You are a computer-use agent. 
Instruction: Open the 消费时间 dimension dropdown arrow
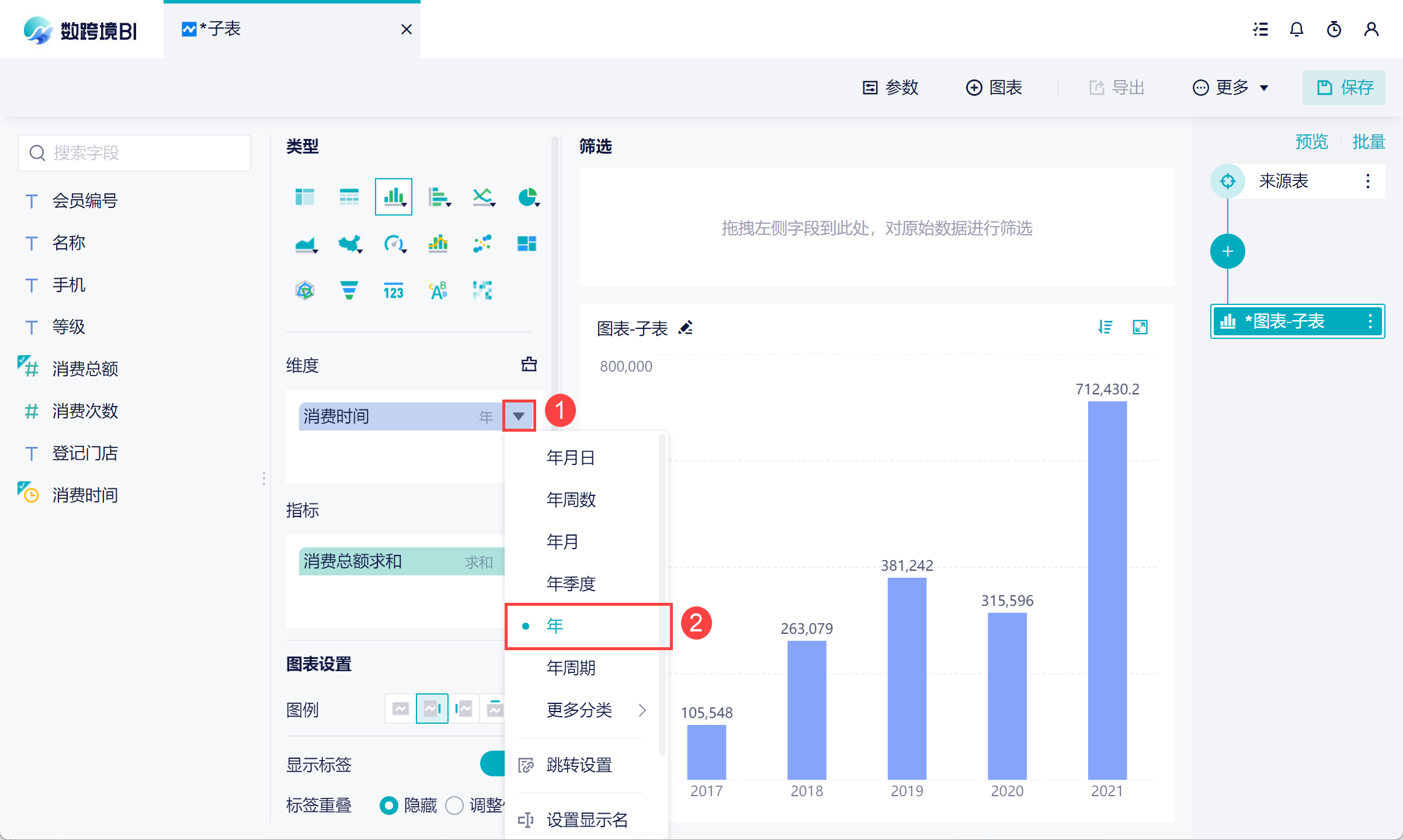(x=519, y=416)
